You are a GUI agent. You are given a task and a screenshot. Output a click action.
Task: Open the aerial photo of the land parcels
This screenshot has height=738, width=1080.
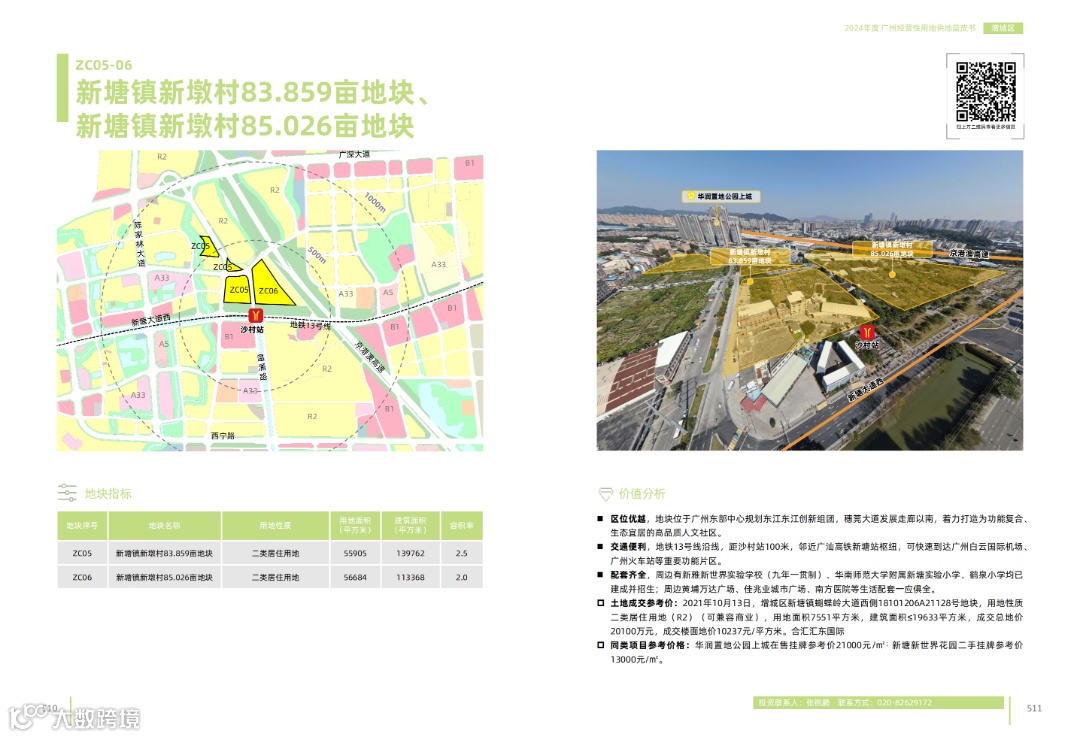click(809, 300)
